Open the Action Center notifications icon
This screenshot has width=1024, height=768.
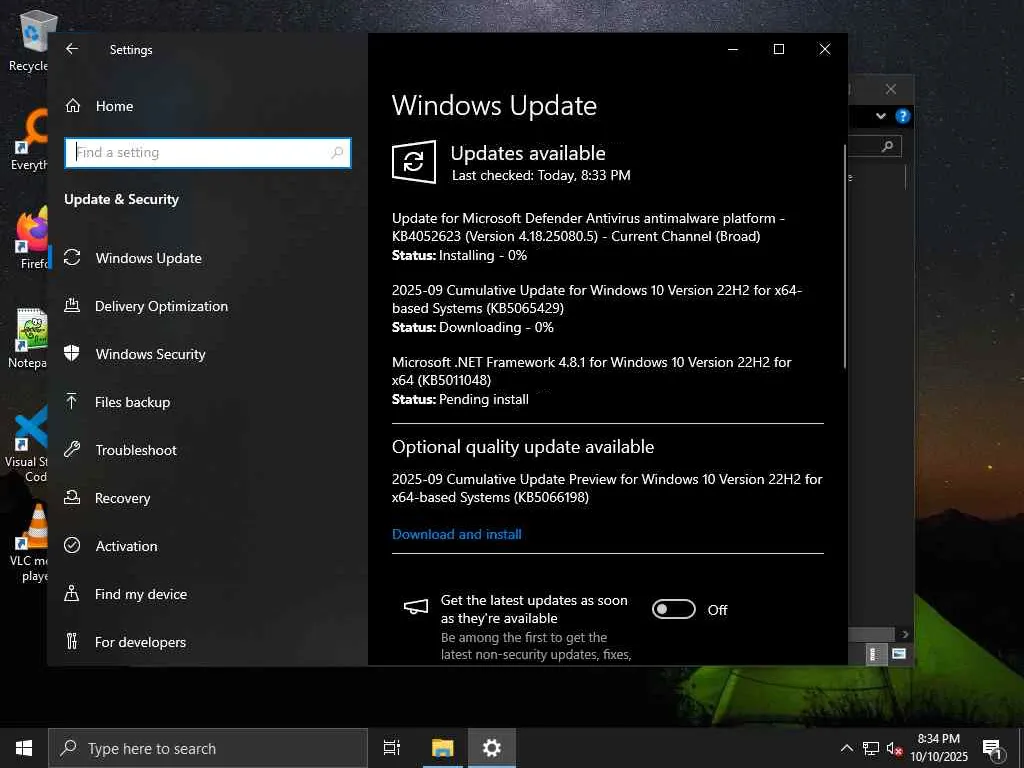click(x=993, y=749)
